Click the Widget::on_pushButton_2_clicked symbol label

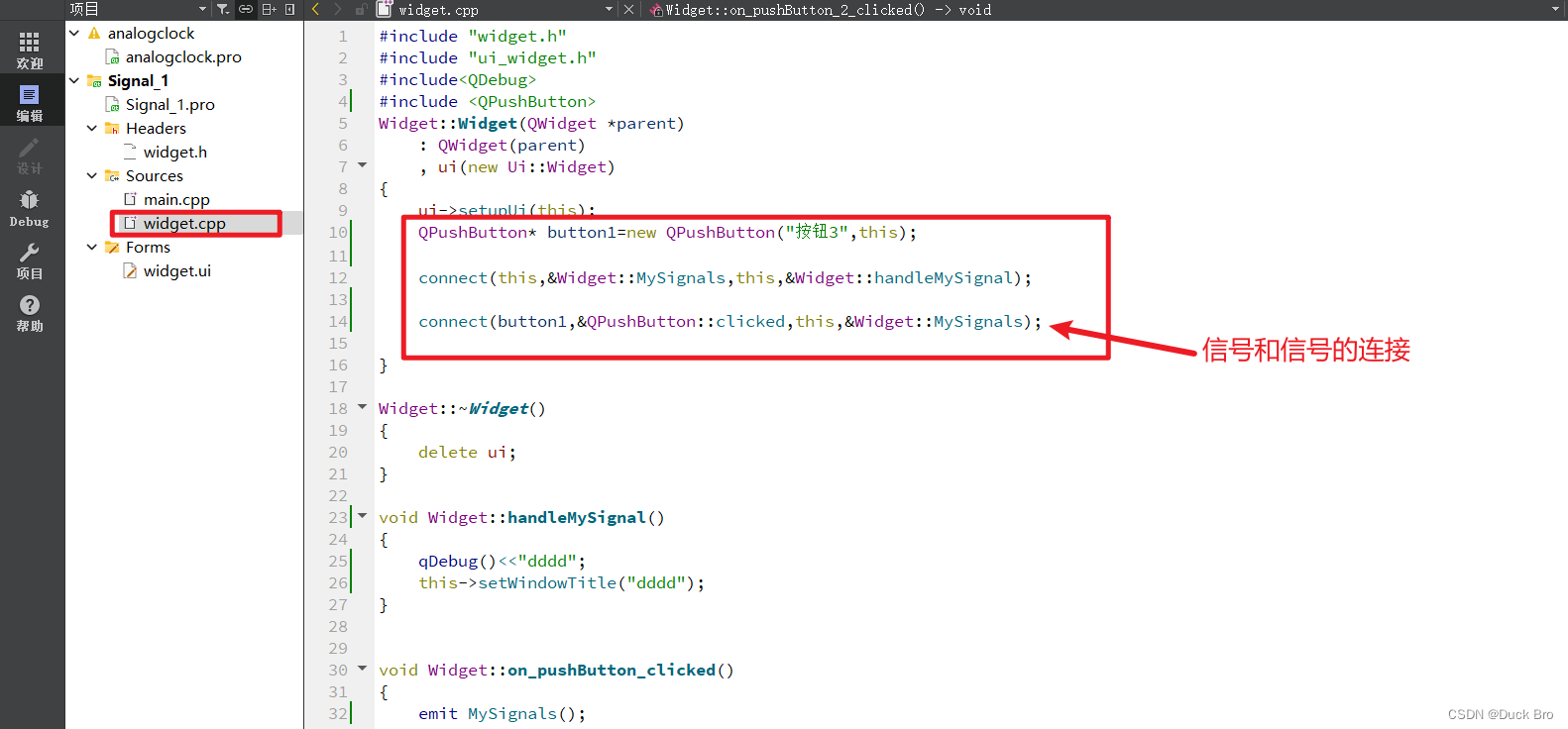tap(829, 9)
